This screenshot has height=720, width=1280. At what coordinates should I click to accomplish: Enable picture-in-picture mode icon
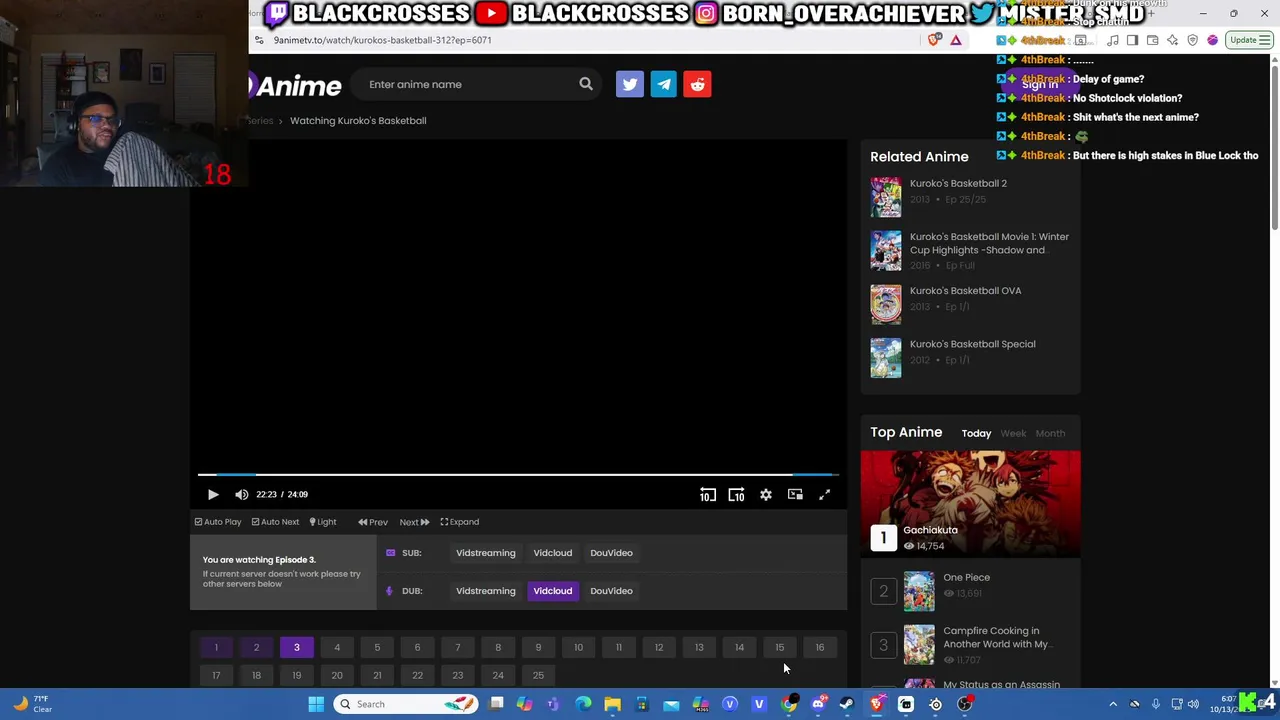(795, 494)
